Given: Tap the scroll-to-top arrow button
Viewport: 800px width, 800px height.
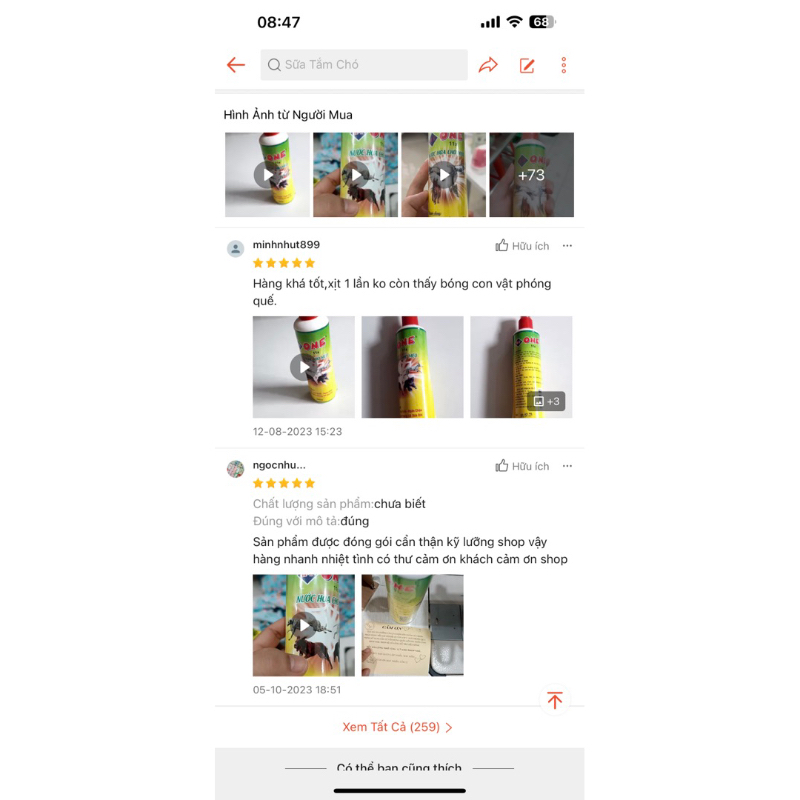Looking at the screenshot, I should click(x=555, y=699).
